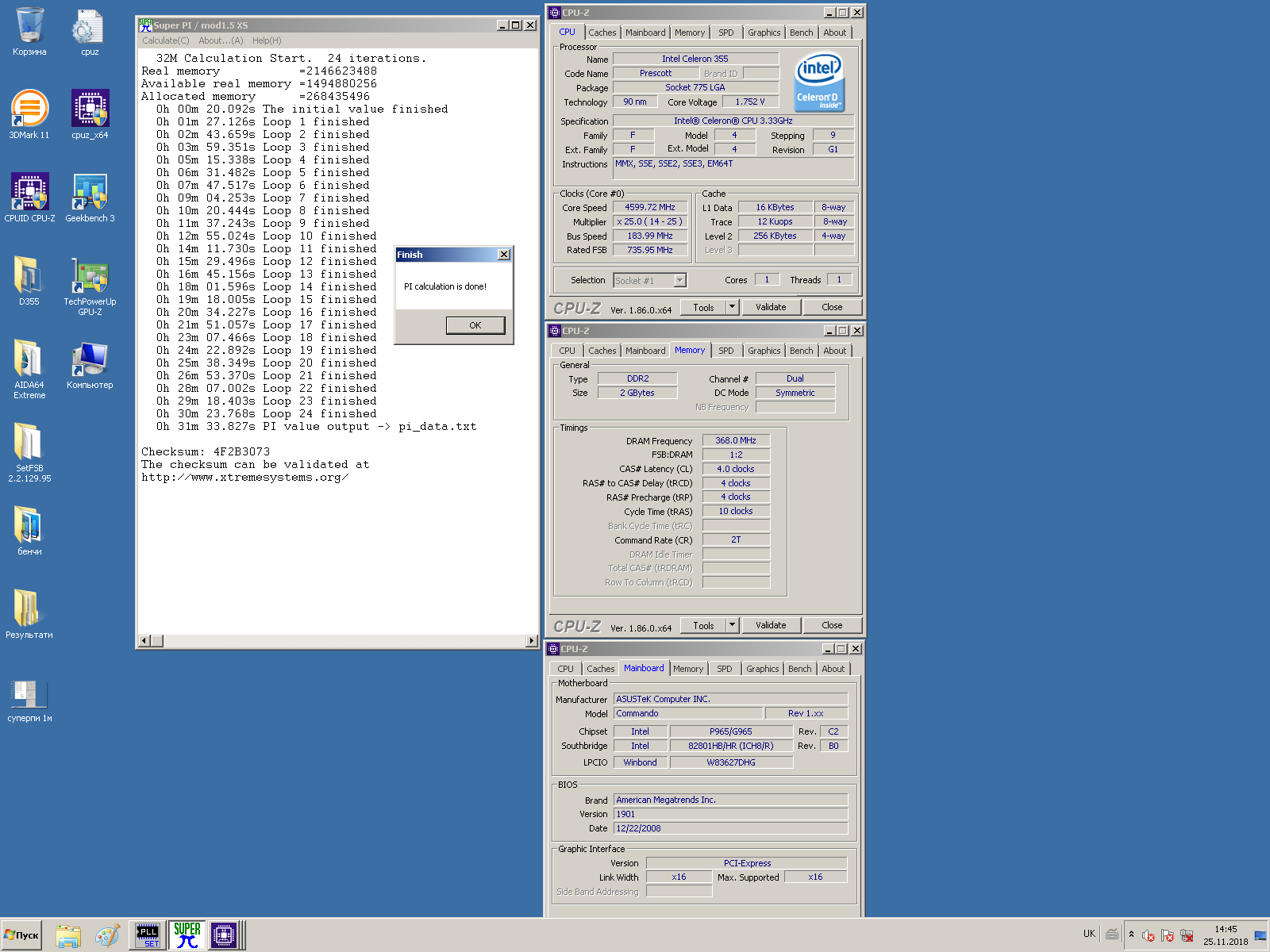Image resolution: width=1270 pixels, height=952 pixels.
Task: Open the cpuz desktop icon
Action: tap(90, 32)
